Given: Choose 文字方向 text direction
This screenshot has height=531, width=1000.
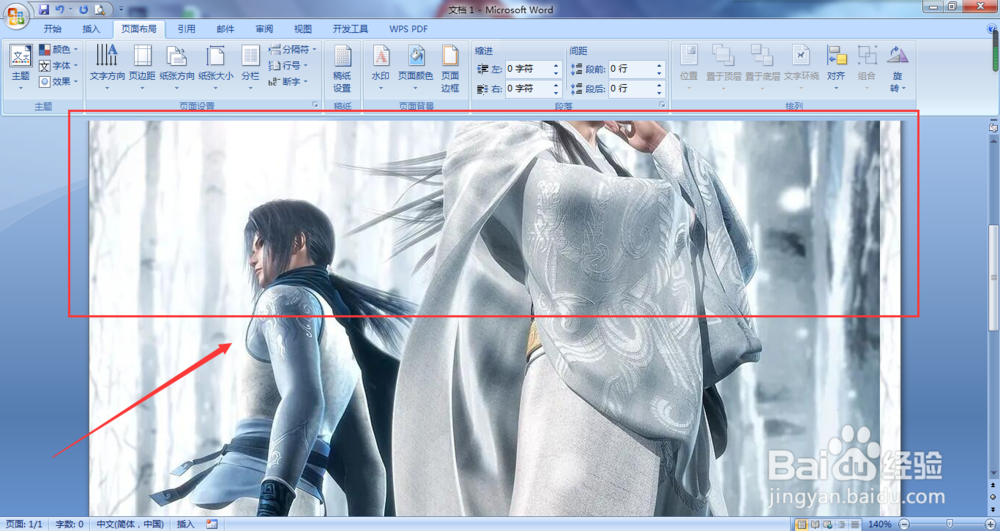Looking at the screenshot, I should 107,67.
